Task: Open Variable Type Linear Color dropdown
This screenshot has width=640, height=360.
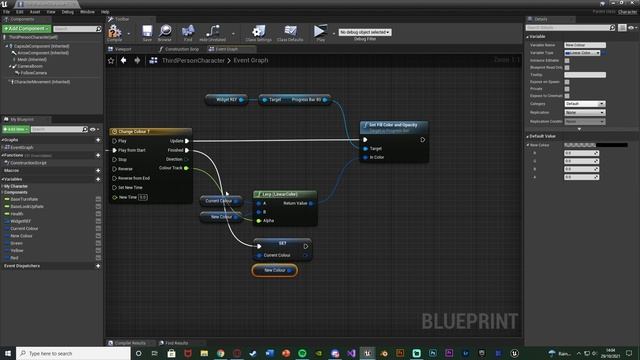Action: coord(582,53)
